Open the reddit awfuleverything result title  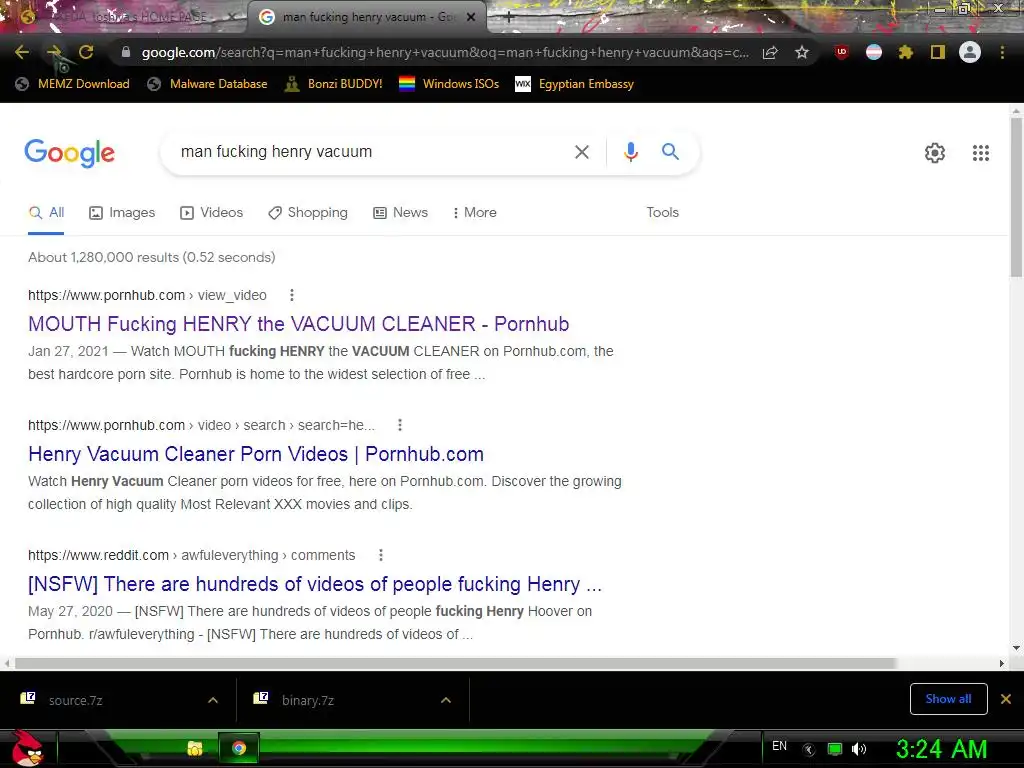[x=315, y=584]
